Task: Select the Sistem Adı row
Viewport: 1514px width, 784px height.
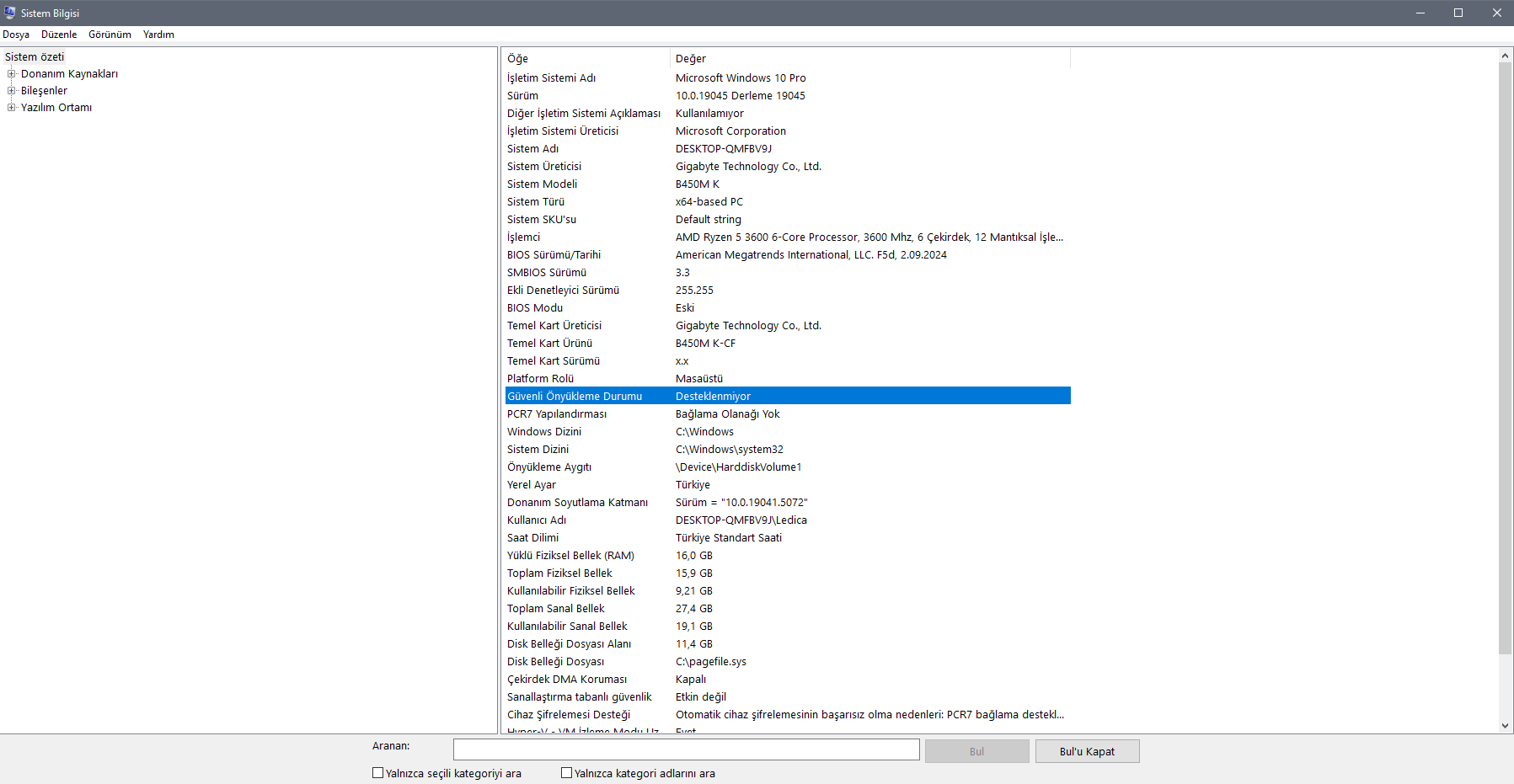Action: pos(788,149)
